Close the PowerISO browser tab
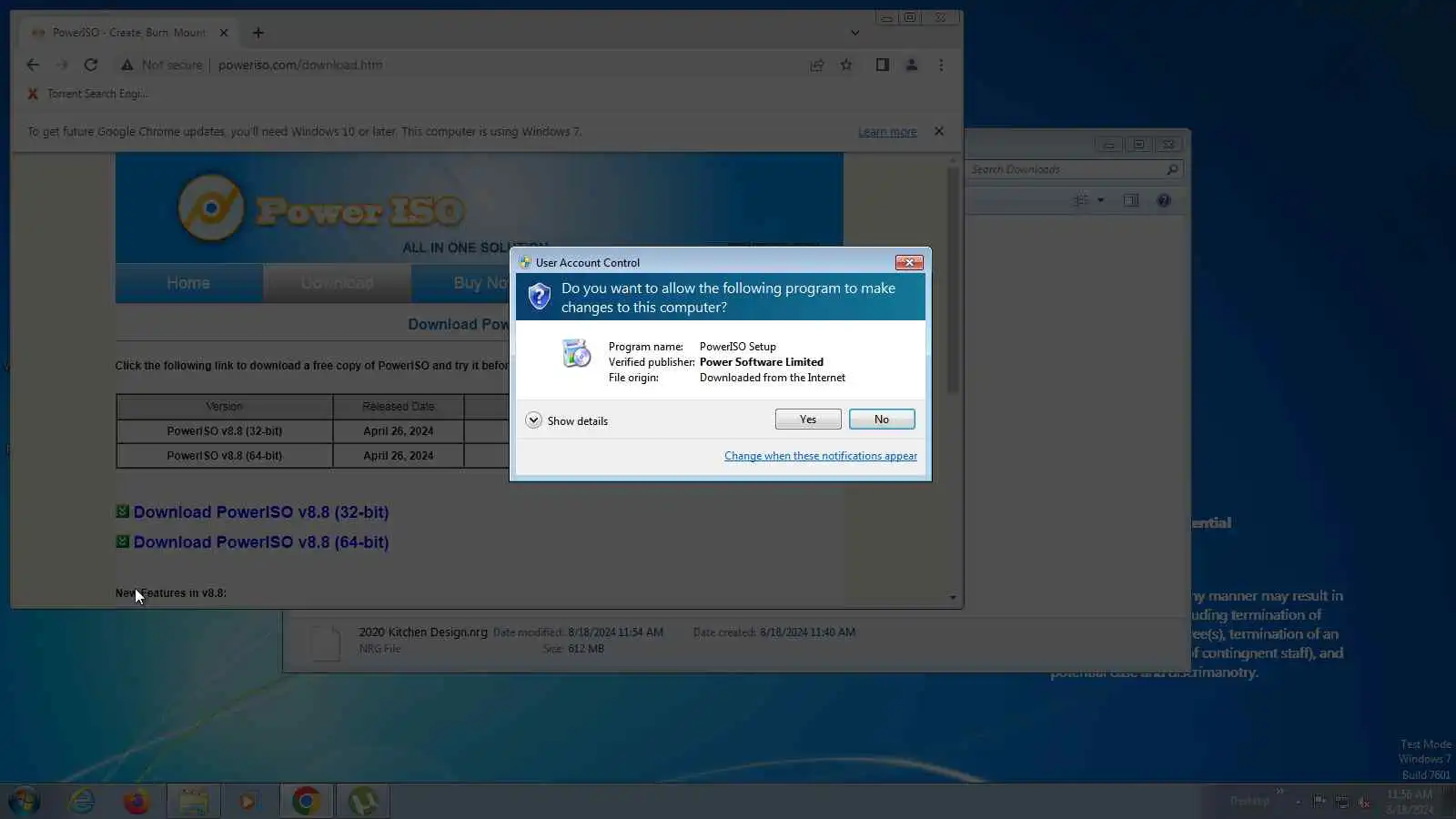The width and height of the screenshot is (1456, 819). [224, 33]
